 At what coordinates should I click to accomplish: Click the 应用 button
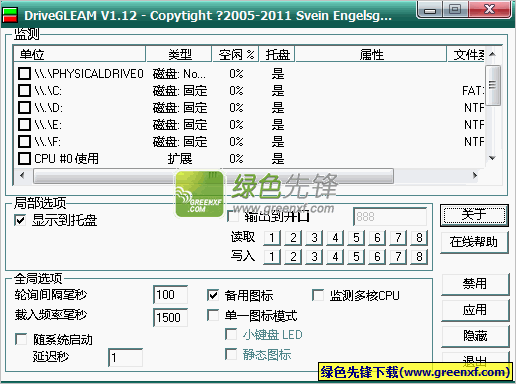click(x=475, y=310)
